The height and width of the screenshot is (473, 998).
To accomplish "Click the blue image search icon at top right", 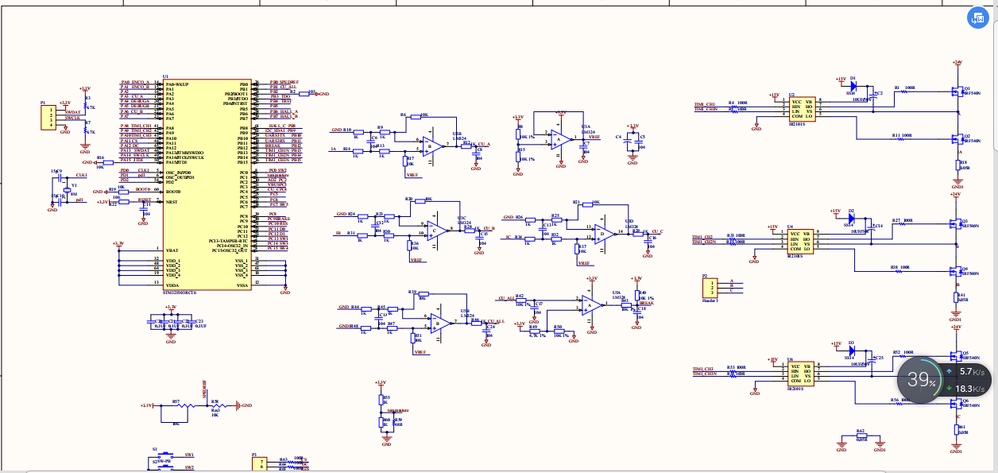I will coord(977,18).
